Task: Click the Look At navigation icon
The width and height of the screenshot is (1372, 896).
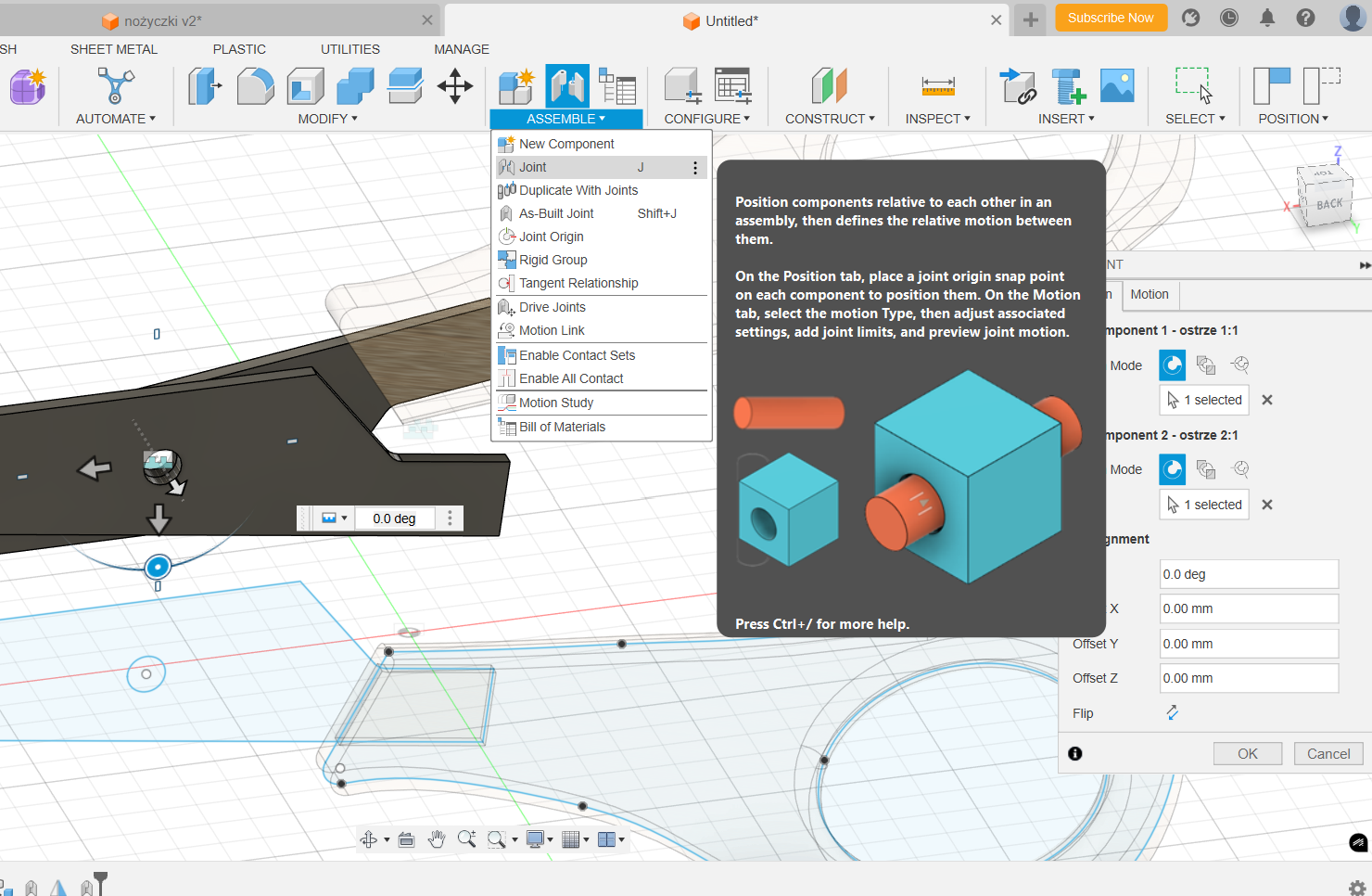Action: pos(406,839)
